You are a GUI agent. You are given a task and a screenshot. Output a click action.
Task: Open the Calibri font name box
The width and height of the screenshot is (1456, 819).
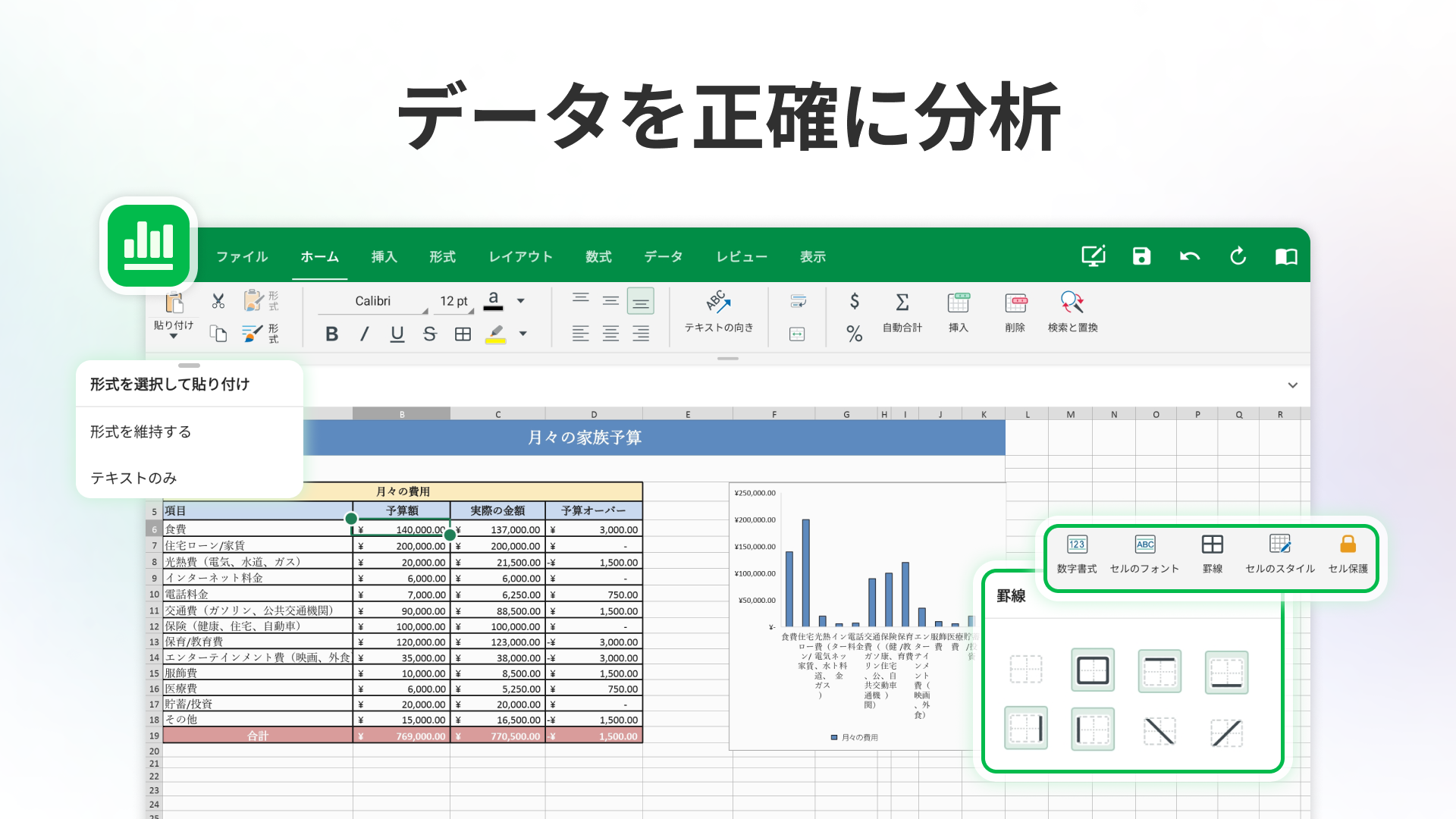pyautogui.click(x=372, y=302)
